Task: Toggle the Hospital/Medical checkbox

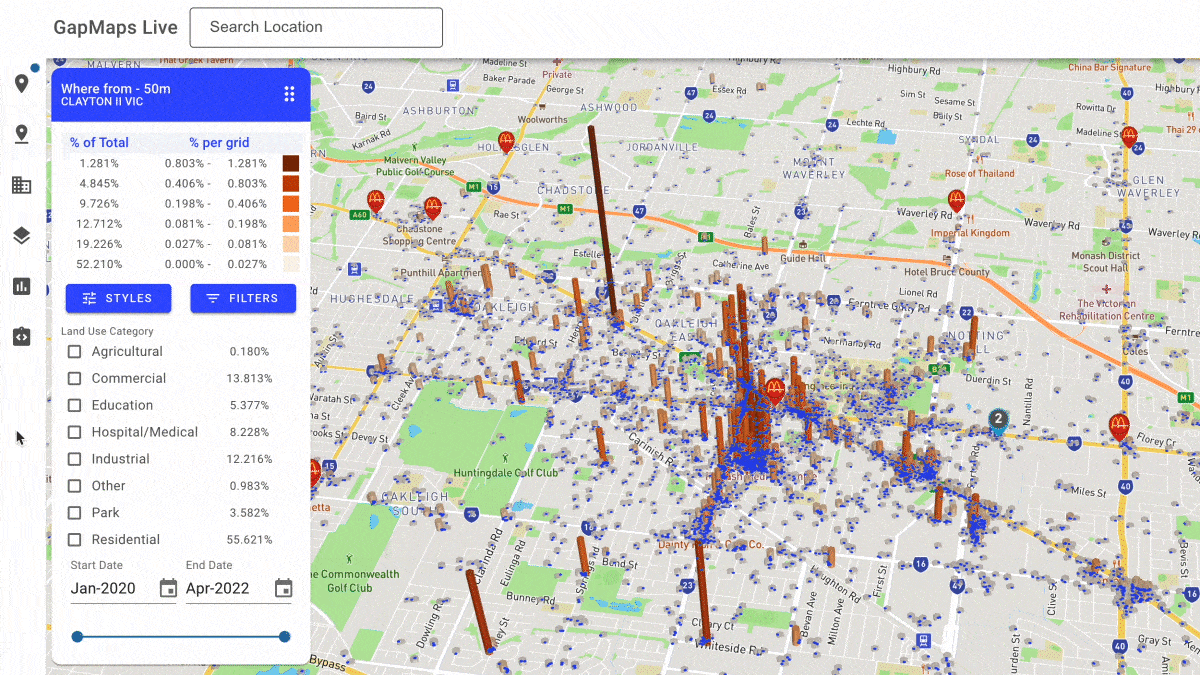Action: tap(75, 433)
